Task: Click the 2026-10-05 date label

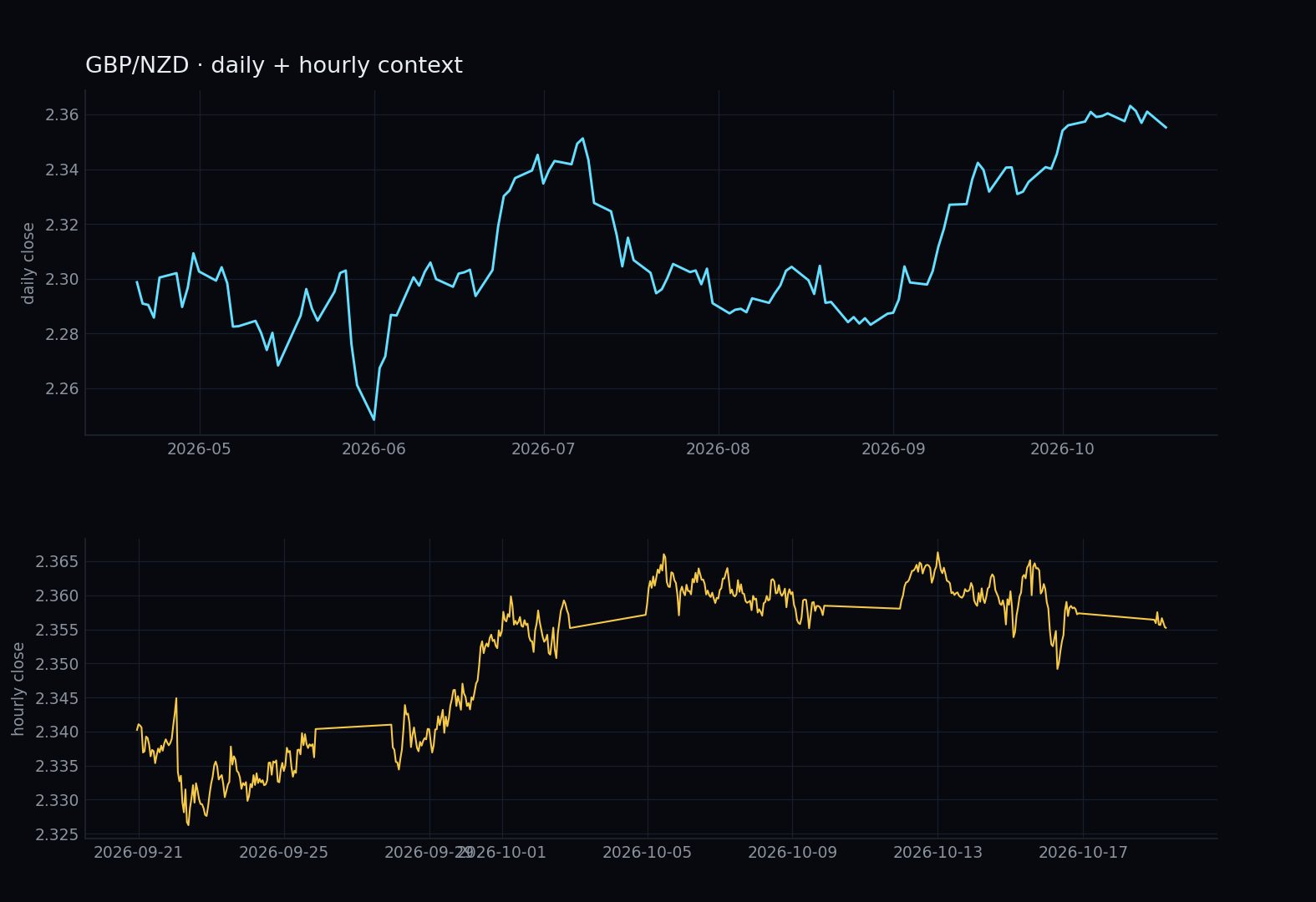Action: pos(647,853)
